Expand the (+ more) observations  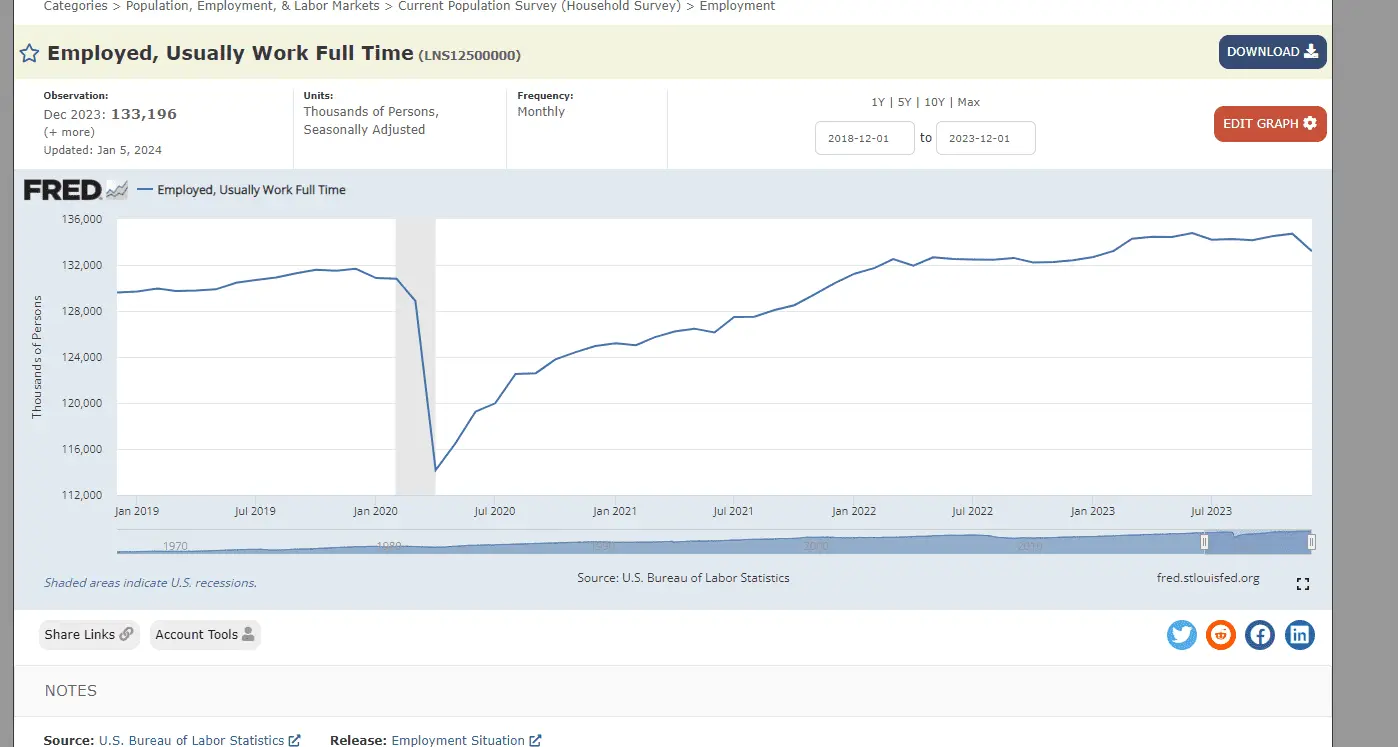click(69, 132)
